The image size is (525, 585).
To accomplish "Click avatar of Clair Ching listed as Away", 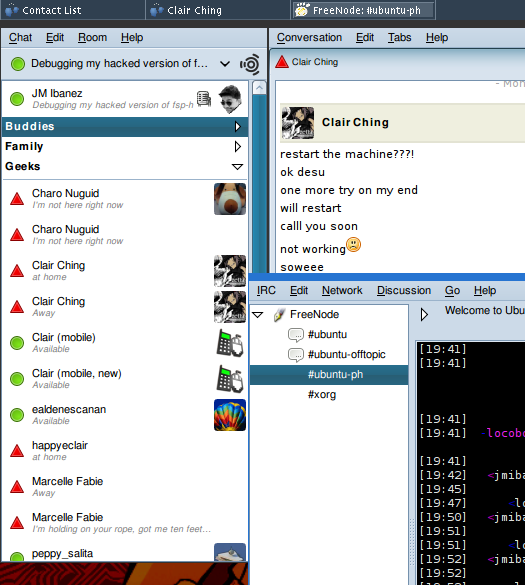I will pos(230,307).
